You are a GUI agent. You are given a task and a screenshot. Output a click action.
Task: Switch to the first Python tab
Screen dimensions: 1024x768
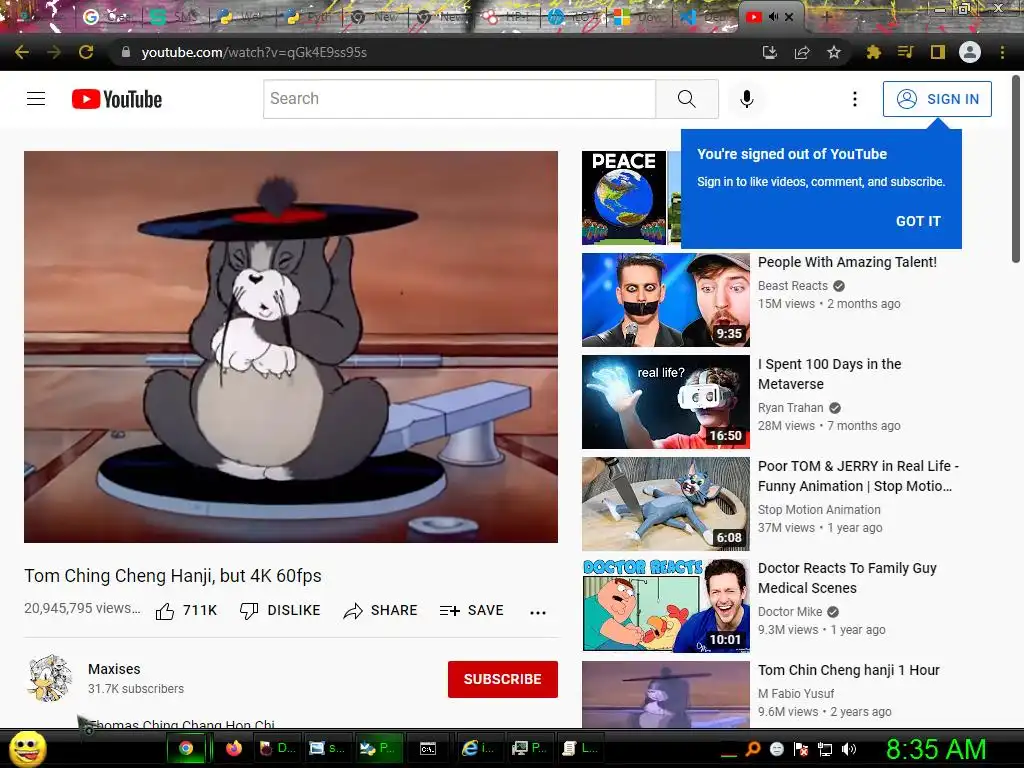[243, 17]
